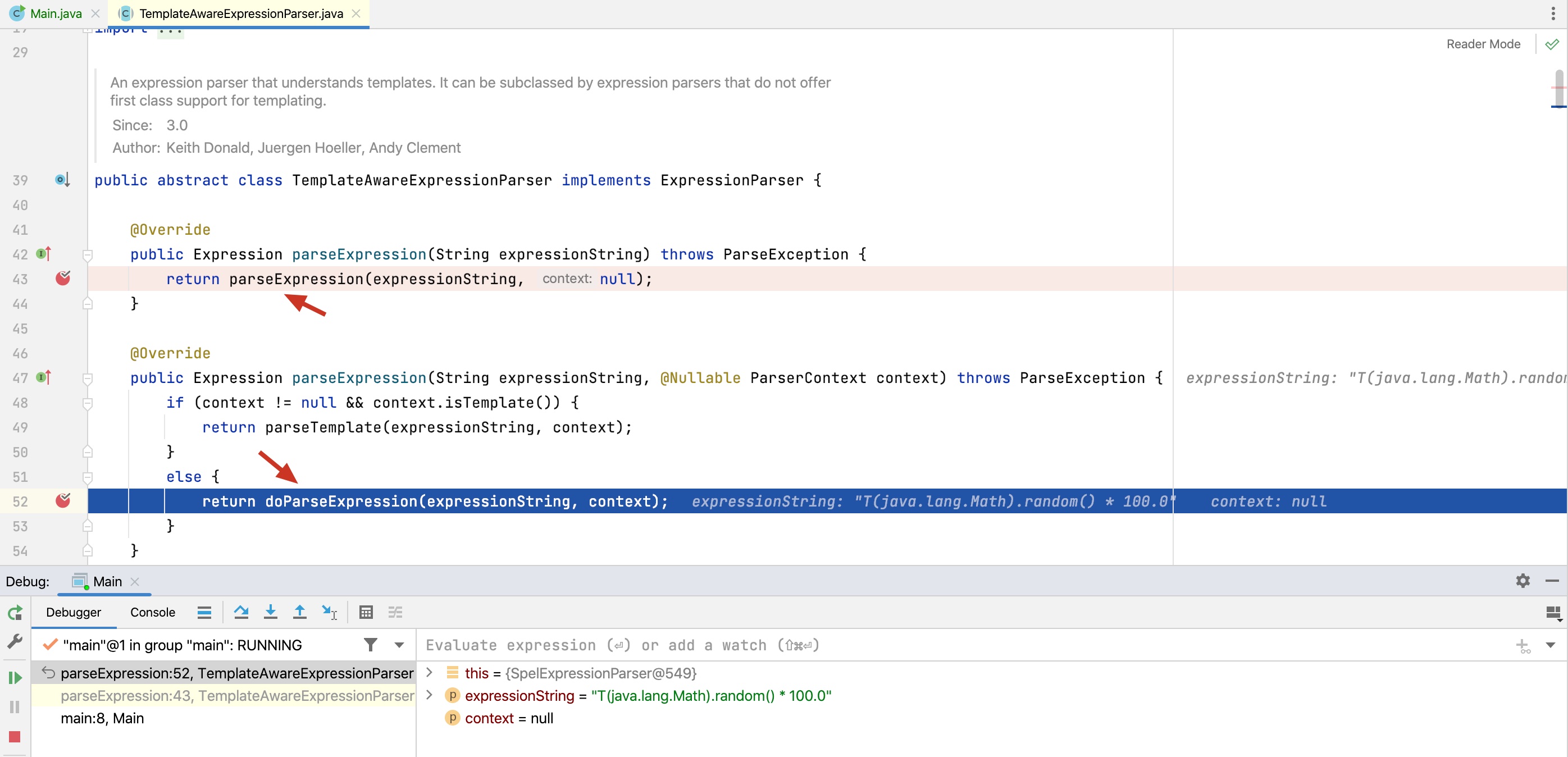Toggle the breakpoint on line 52

coord(63,500)
